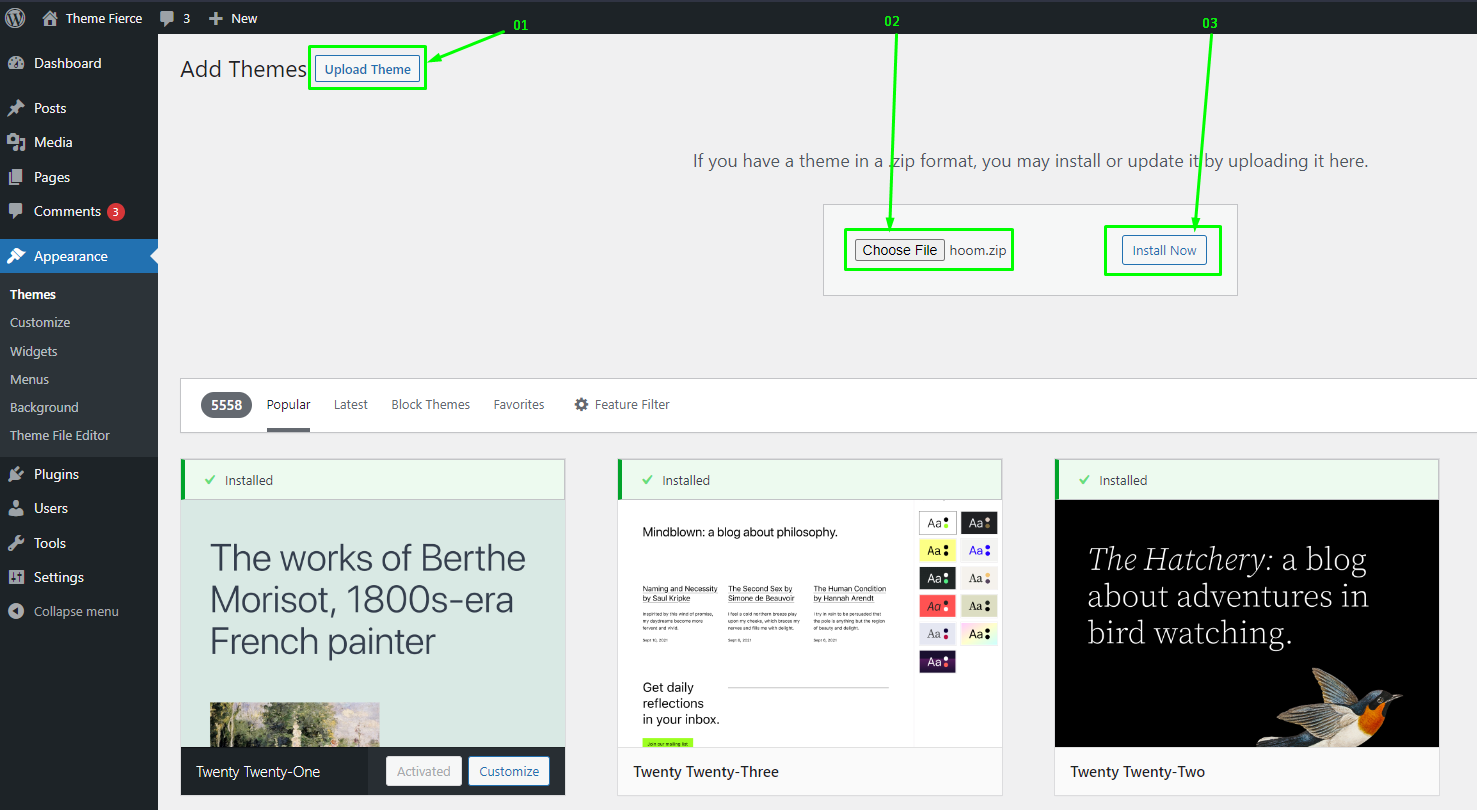Click the Users person icon
Image resolution: width=1477 pixels, height=810 pixels.
[x=16, y=508]
